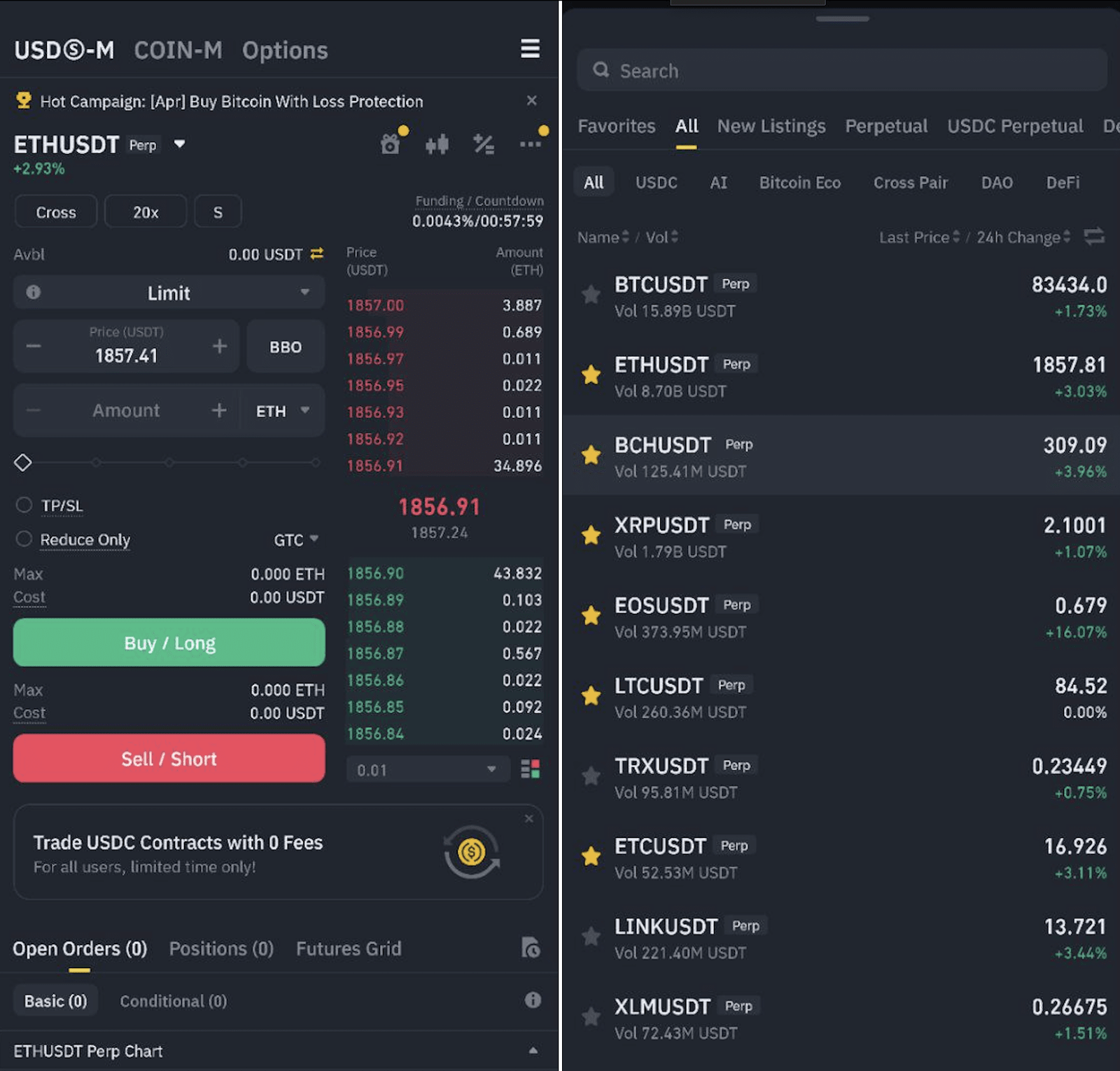Screen dimensions: 1120x1071
Task: Enable the Reduce Only option
Action: (23, 539)
